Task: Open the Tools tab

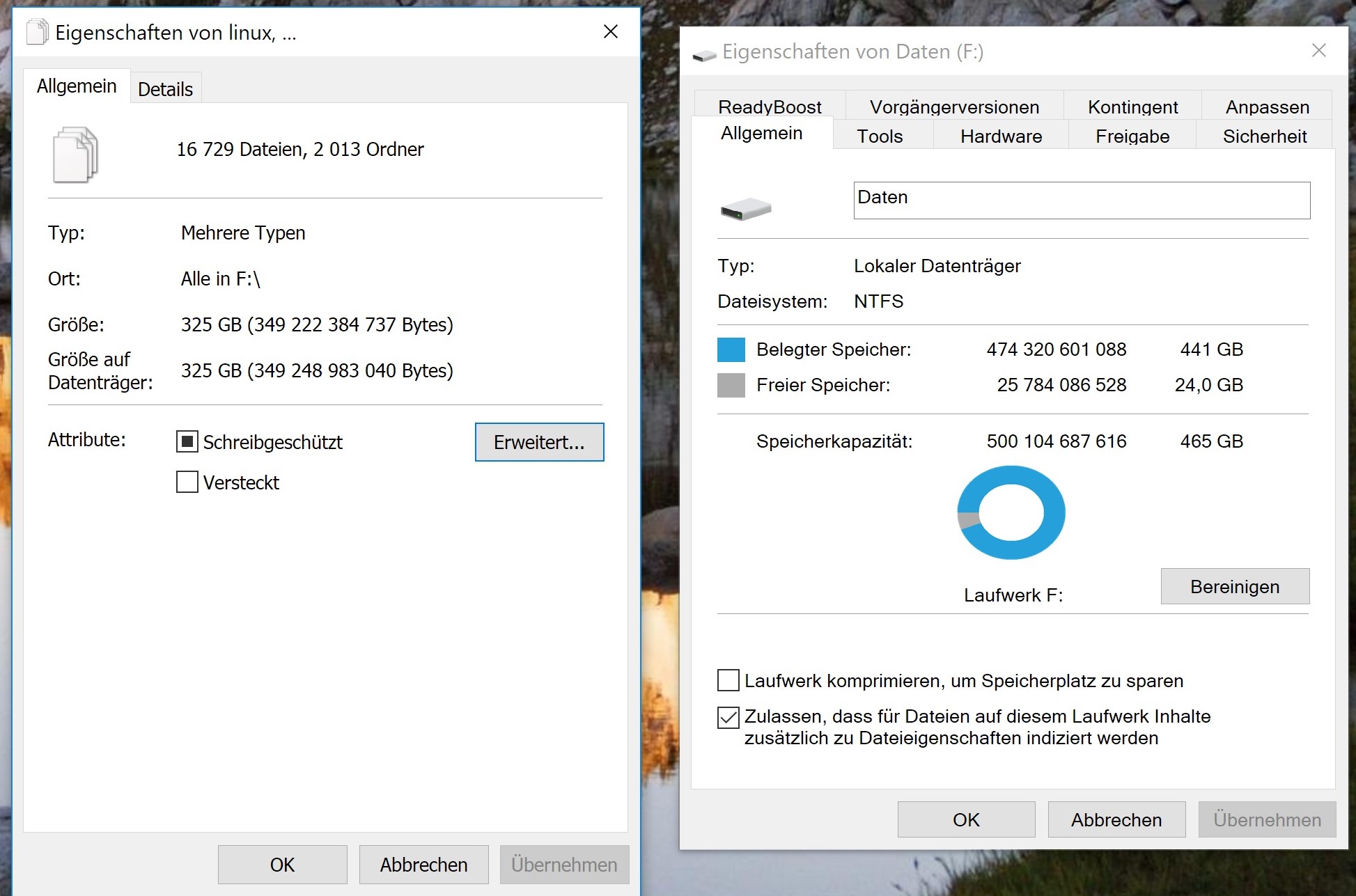Action: point(880,136)
